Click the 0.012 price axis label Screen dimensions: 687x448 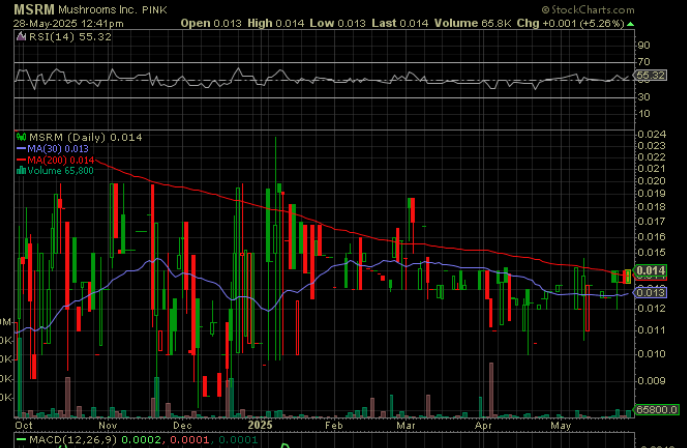(x=652, y=308)
